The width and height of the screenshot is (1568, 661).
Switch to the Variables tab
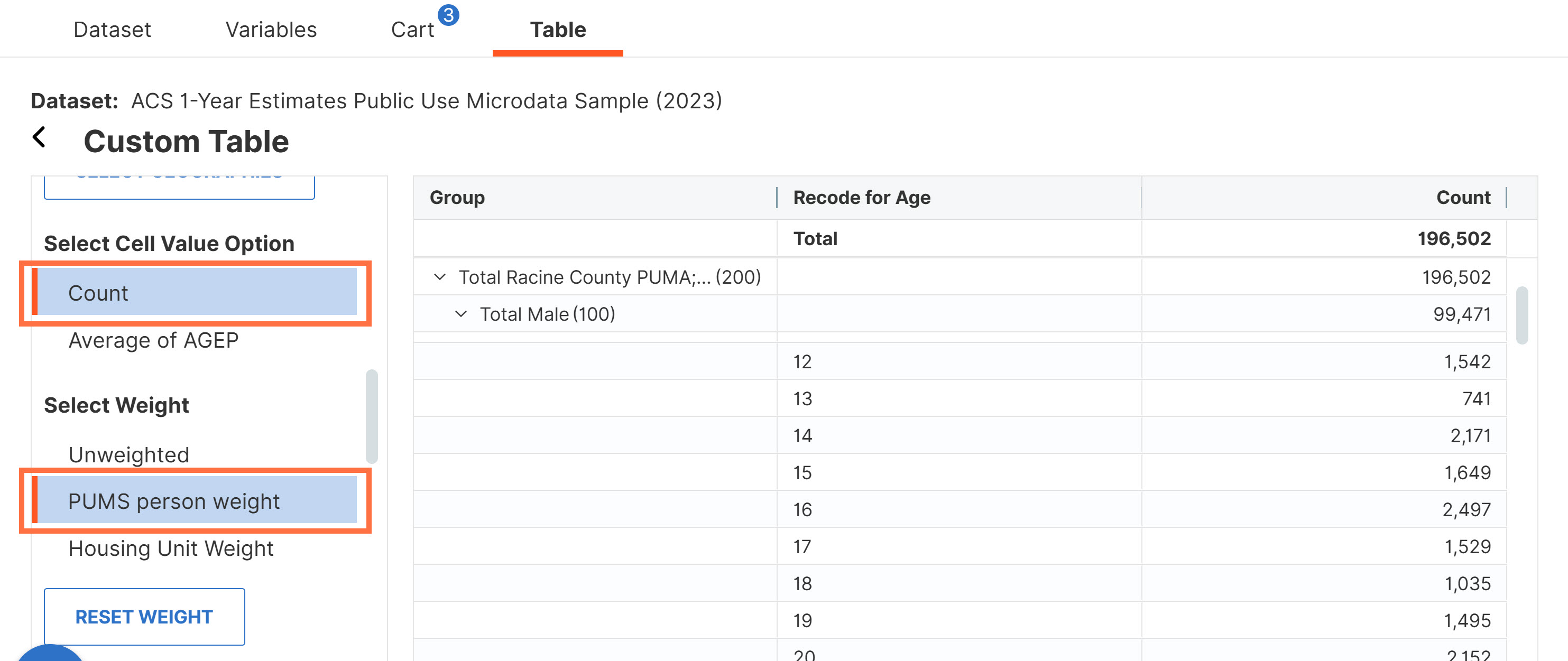(271, 29)
